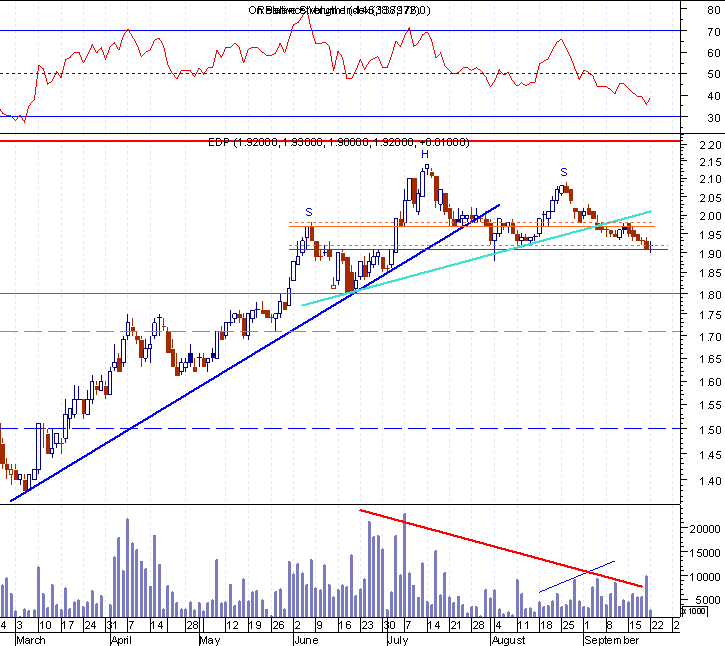
Task: Select the blue H head label
Action: (x=424, y=154)
